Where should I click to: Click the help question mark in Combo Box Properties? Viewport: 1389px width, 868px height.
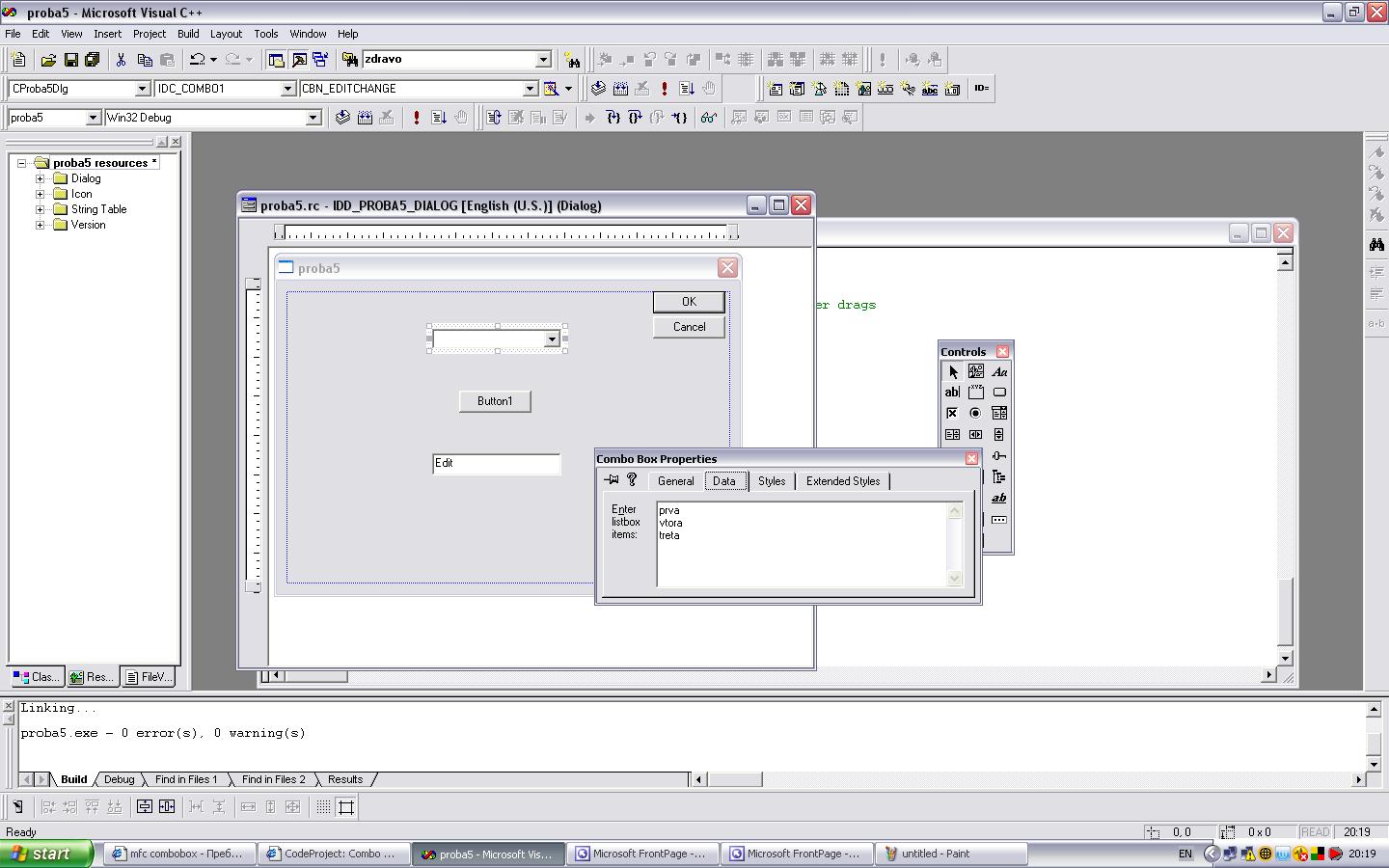tap(632, 479)
